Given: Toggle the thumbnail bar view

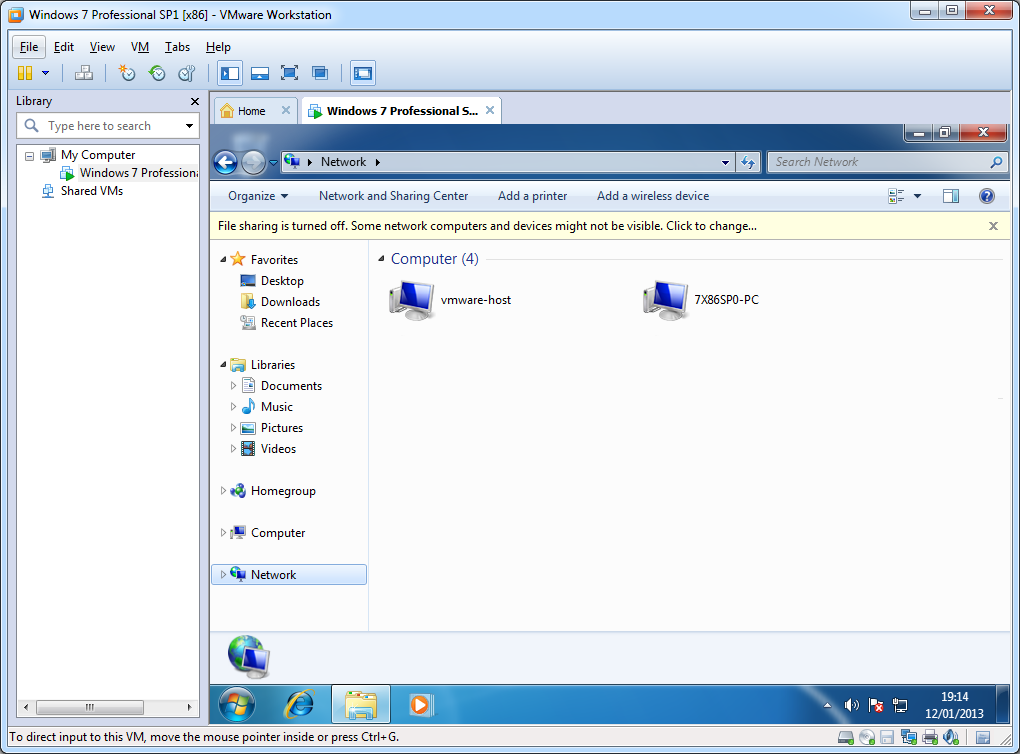Looking at the screenshot, I should pyautogui.click(x=259, y=73).
